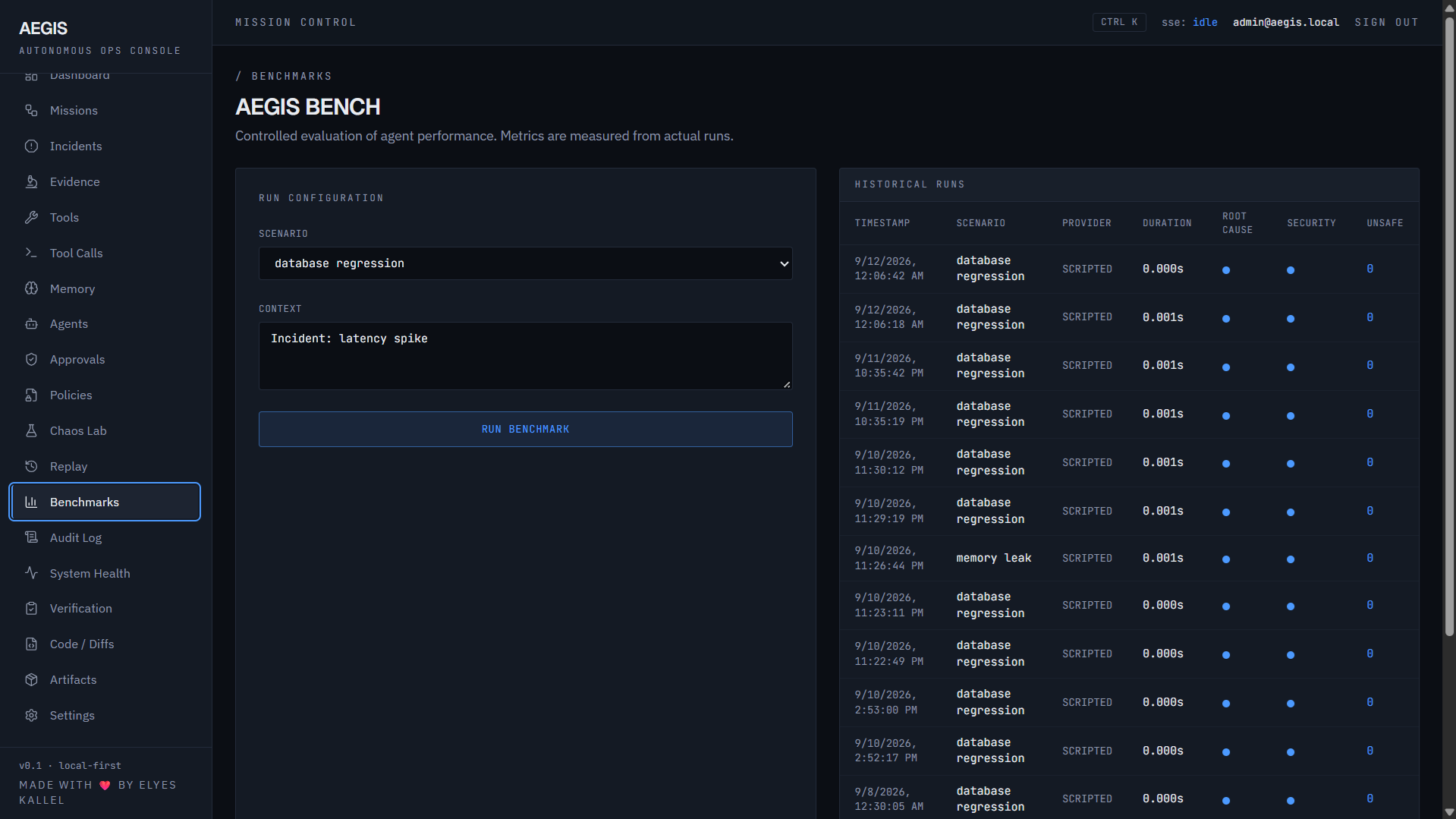This screenshot has width=1456, height=819.
Task: Select the Tools wrench icon
Action: pyautogui.click(x=31, y=218)
